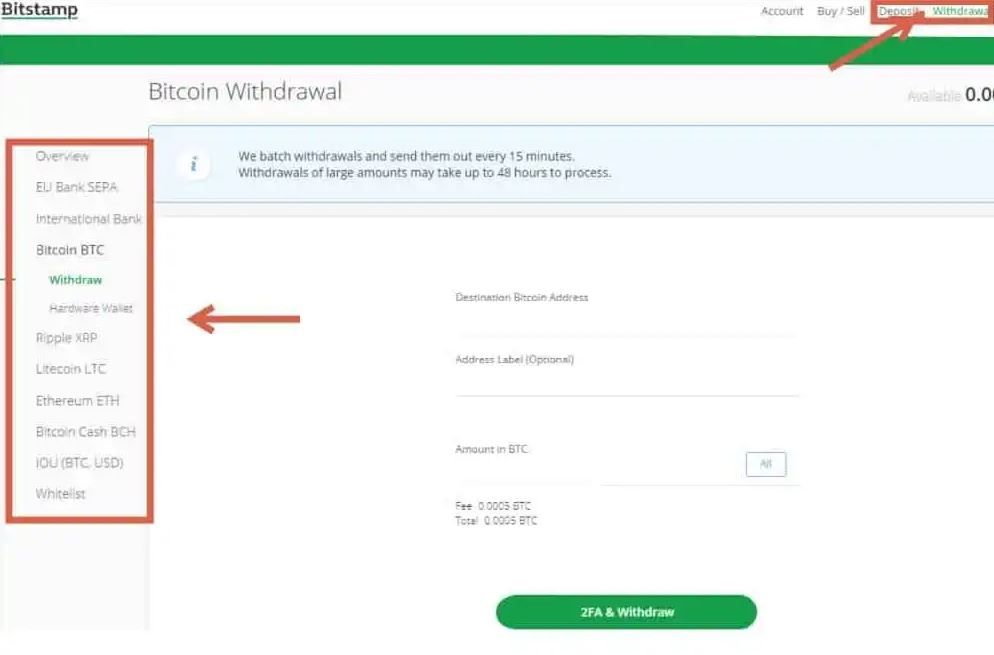The width and height of the screenshot is (994, 655).
Task: Open the Hardware Wallet option
Action: point(91,308)
